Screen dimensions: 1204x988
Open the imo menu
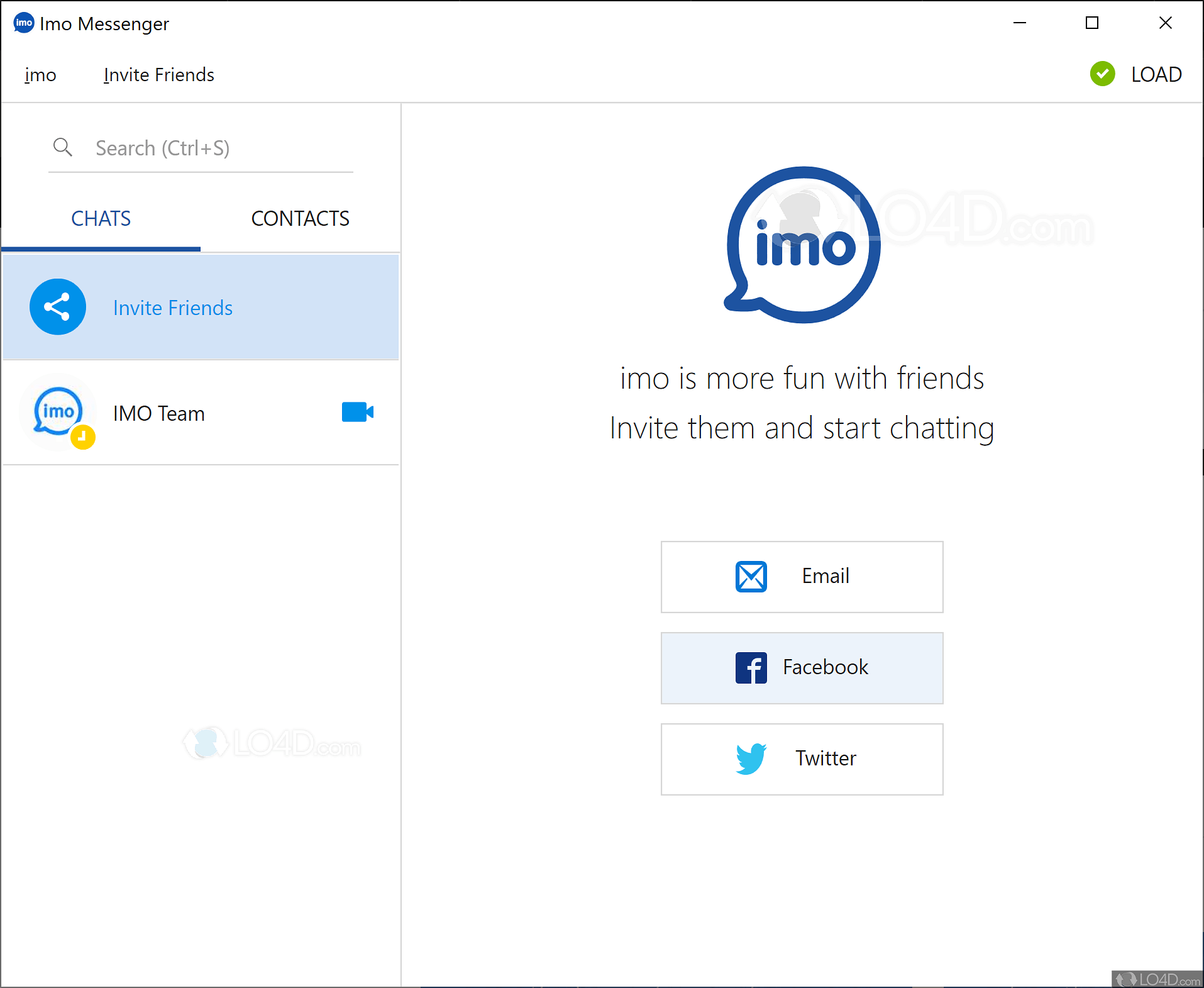40,74
